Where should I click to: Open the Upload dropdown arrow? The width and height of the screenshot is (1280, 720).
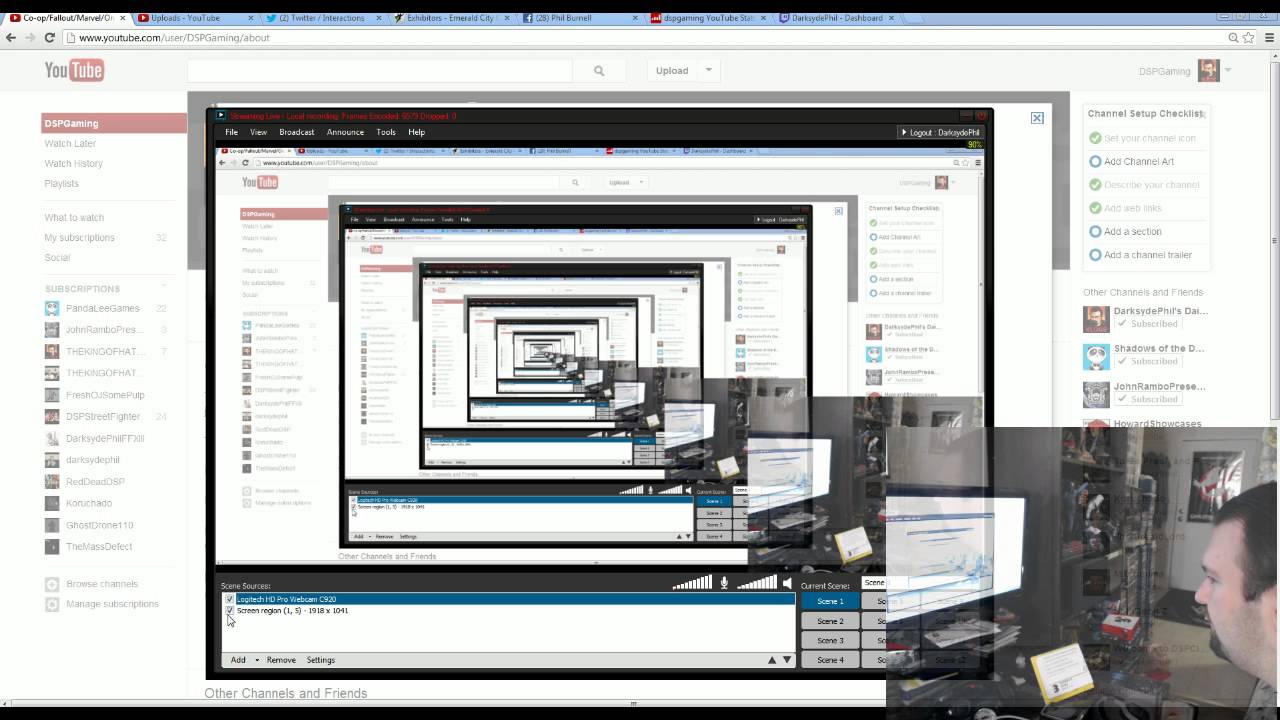(708, 70)
